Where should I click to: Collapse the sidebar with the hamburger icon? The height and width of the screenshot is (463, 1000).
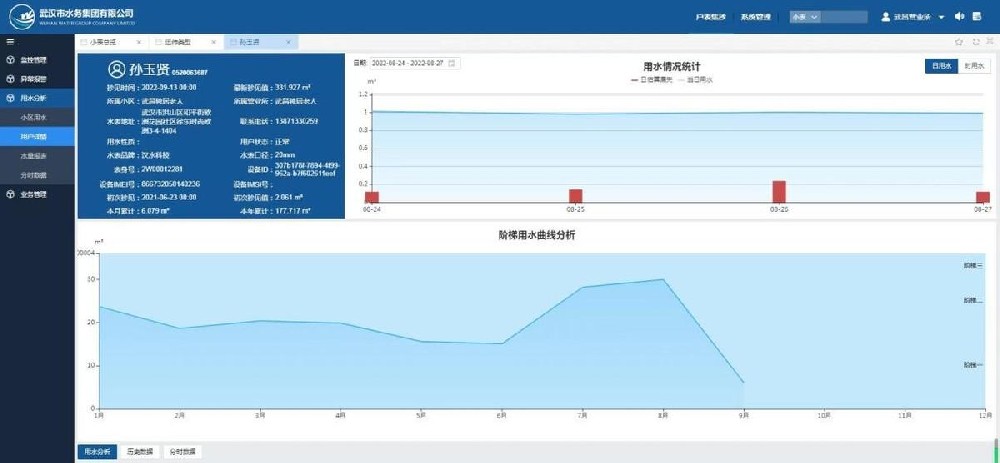coord(10,42)
